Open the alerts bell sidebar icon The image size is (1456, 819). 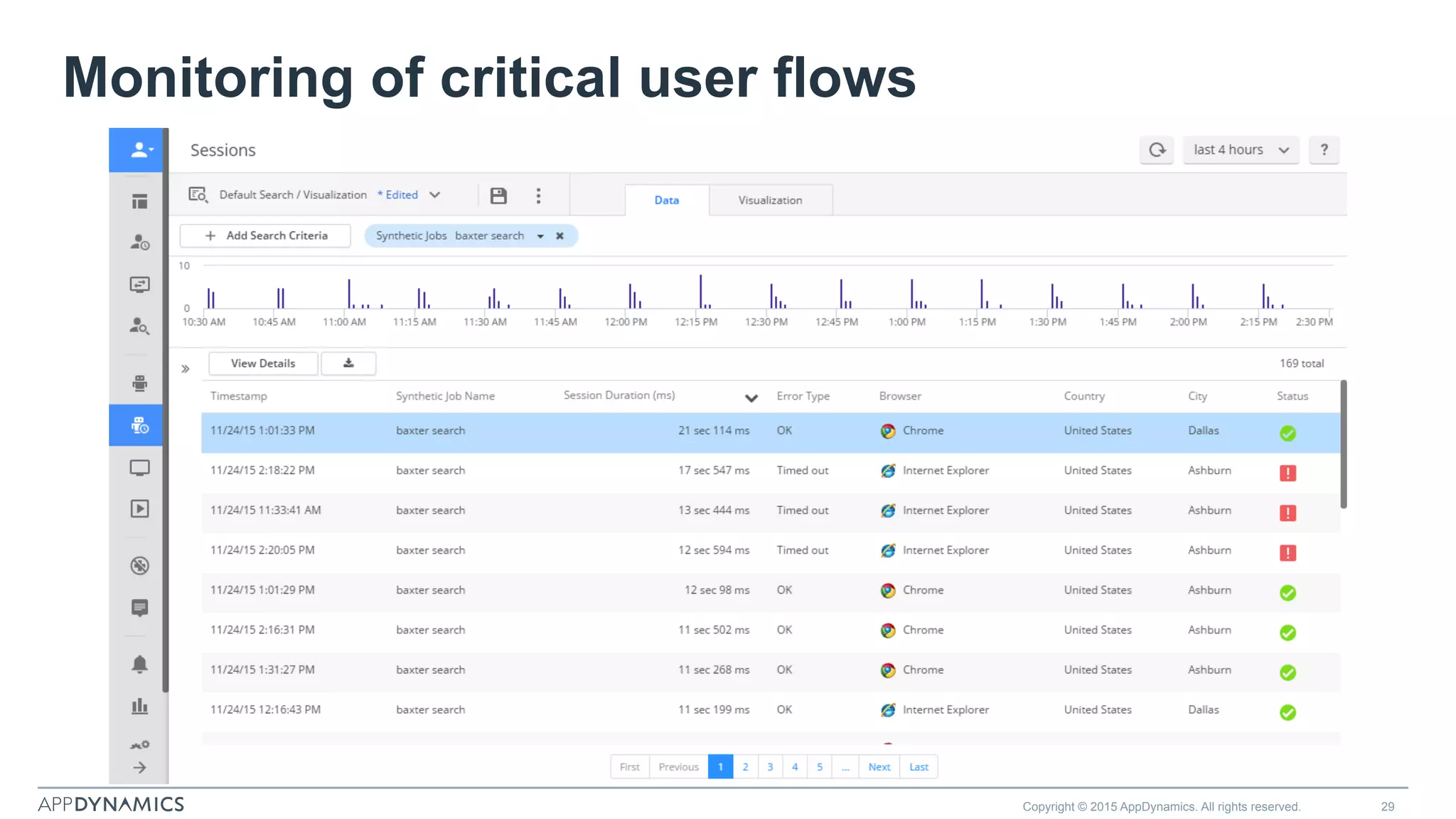pyautogui.click(x=140, y=664)
